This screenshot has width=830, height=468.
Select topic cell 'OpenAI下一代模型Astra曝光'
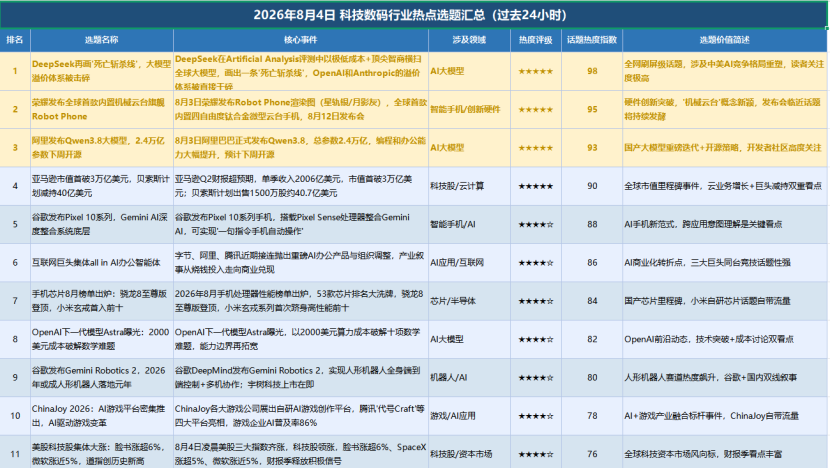click(x=102, y=339)
